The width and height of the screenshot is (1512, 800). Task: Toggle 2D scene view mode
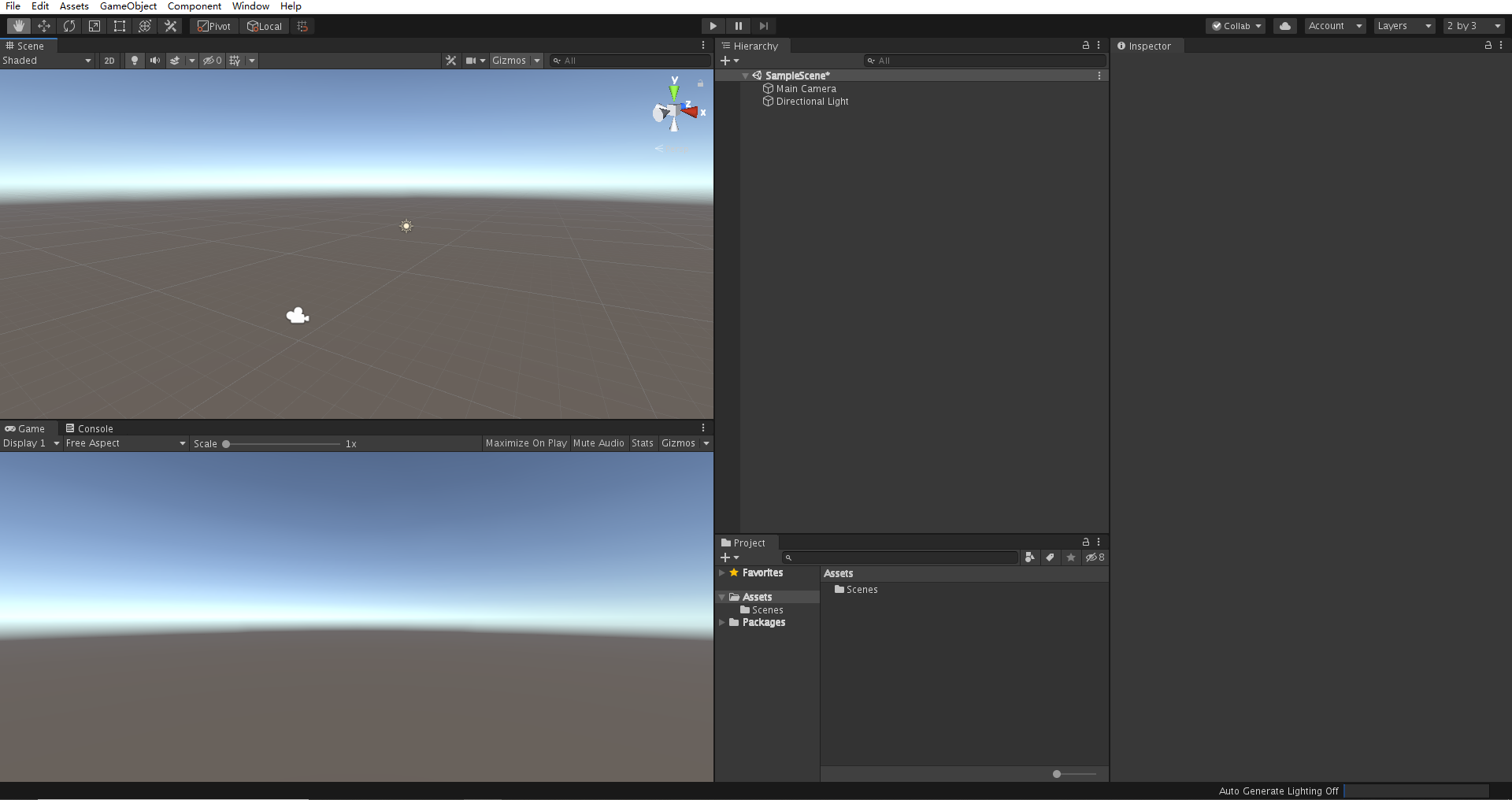click(x=109, y=61)
